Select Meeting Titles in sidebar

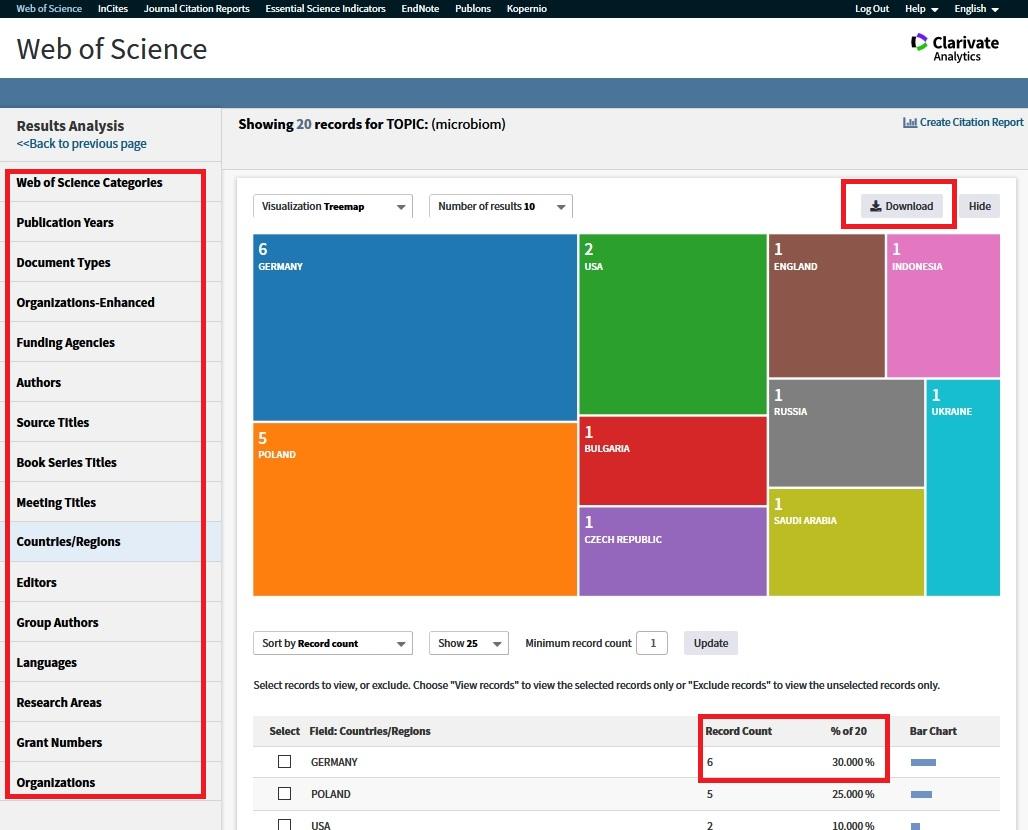coord(56,502)
